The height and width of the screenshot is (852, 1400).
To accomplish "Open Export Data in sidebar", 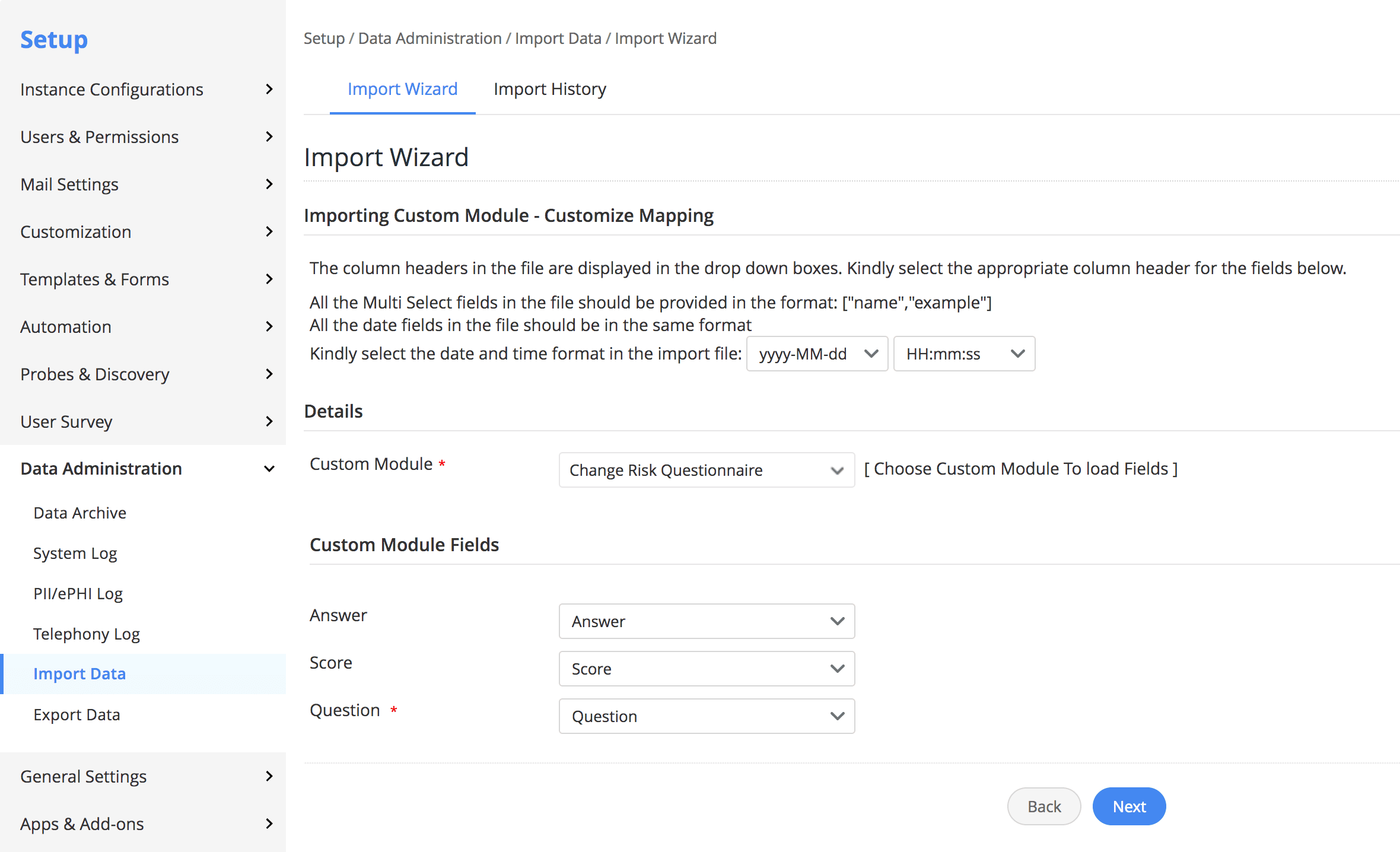I will (77, 714).
